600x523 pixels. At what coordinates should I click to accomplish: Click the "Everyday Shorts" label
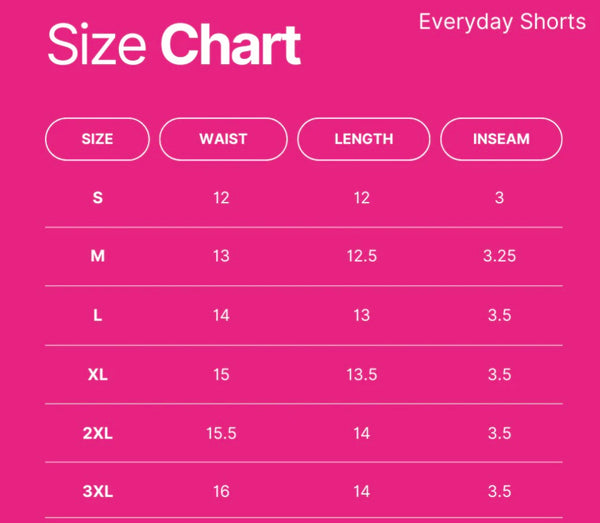(x=502, y=22)
